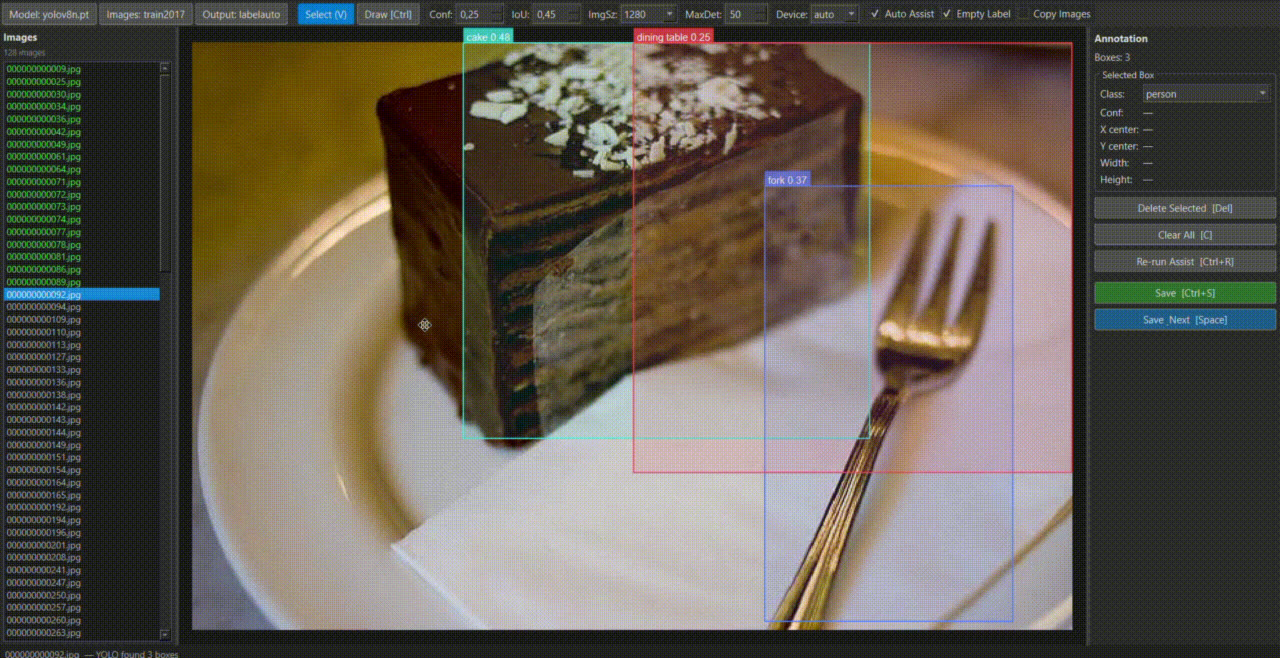Click the MaxDet value field
The height and width of the screenshot is (658, 1280).
(746, 14)
